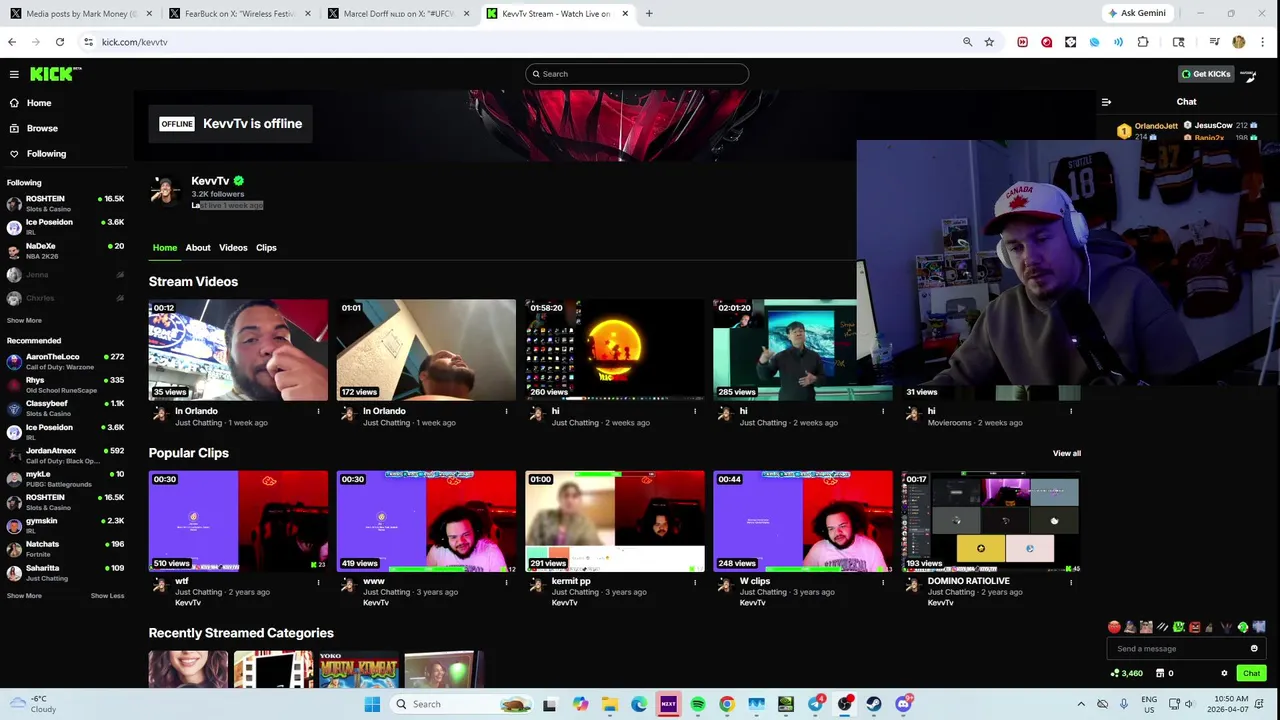Open options menu for 285-views hi video

[883, 411]
